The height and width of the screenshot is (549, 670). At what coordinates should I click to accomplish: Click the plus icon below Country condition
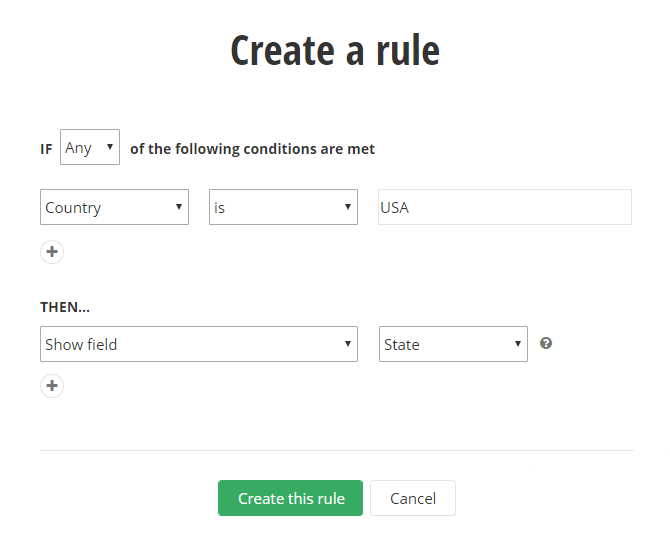[52, 252]
